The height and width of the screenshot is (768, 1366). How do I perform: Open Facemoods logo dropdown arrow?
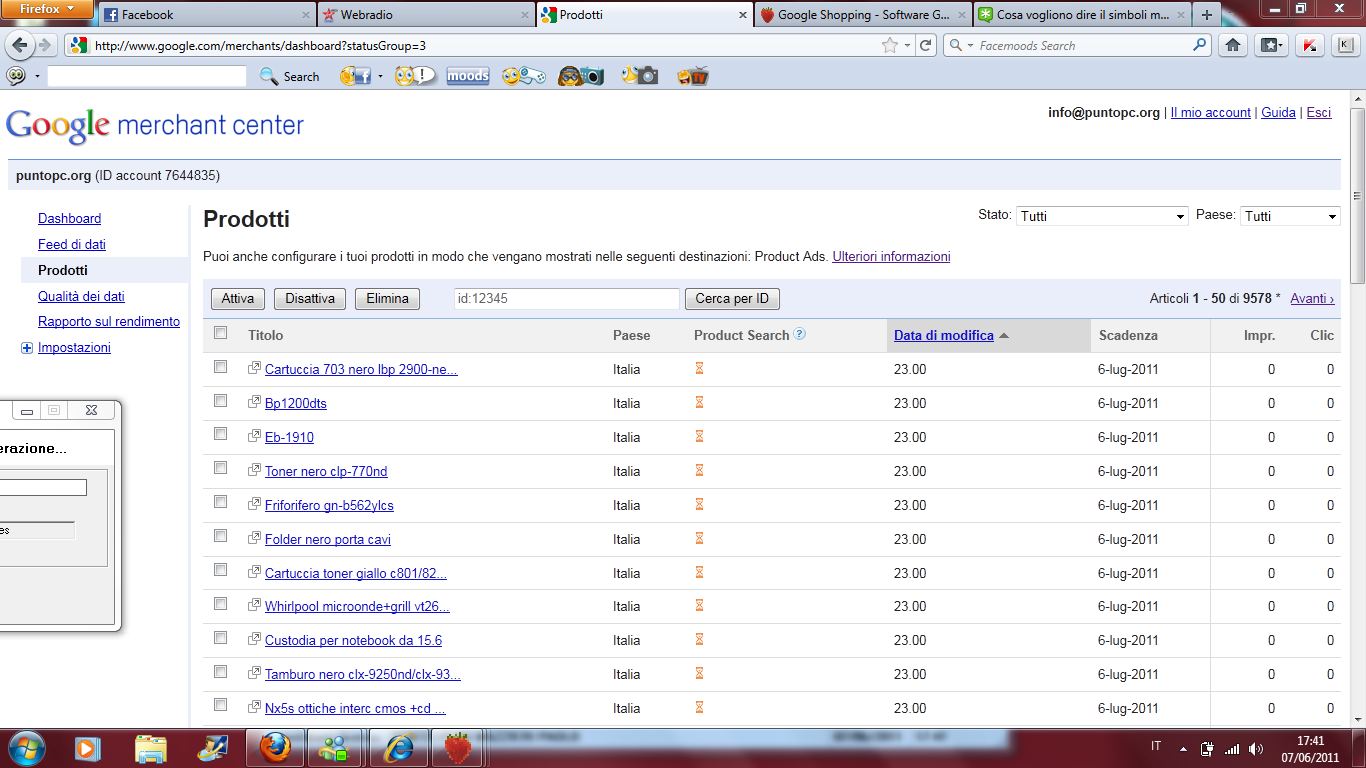click(x=37, y=76)
